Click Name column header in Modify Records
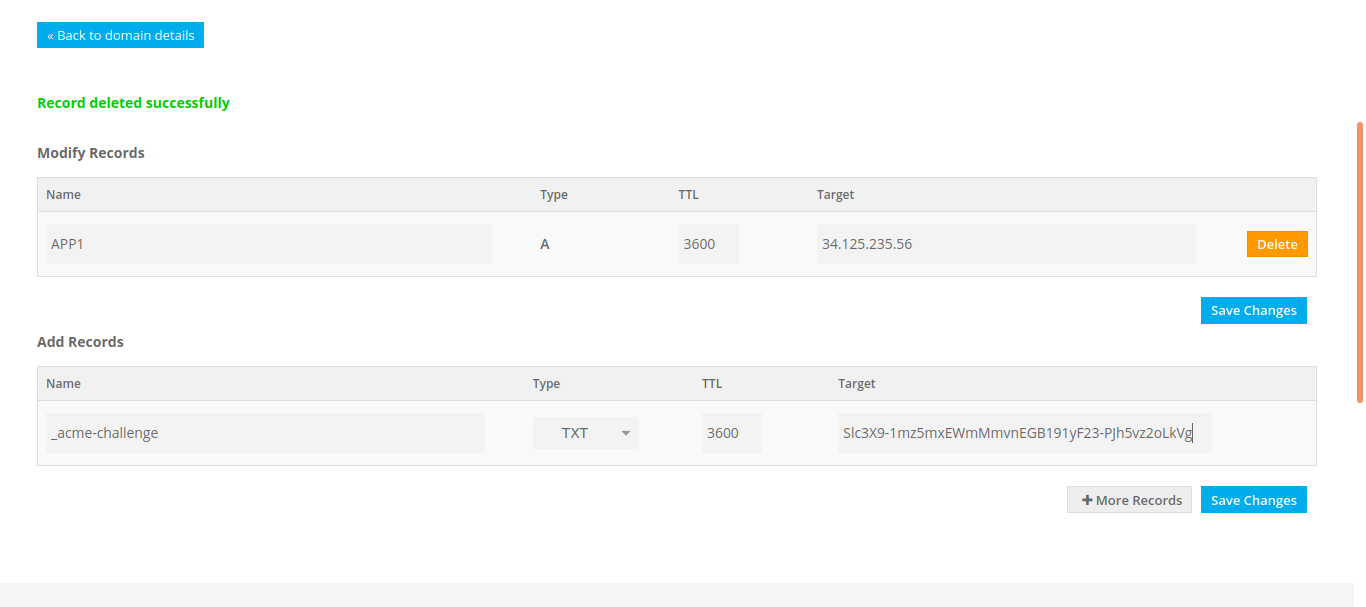1366x607 pixels. click(63, 195)
